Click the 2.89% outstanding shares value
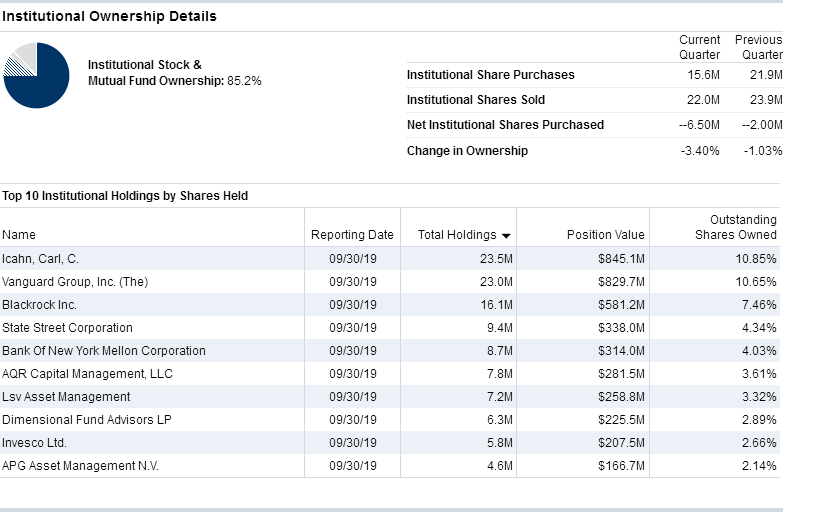820x514 pixels. point(759,420)
